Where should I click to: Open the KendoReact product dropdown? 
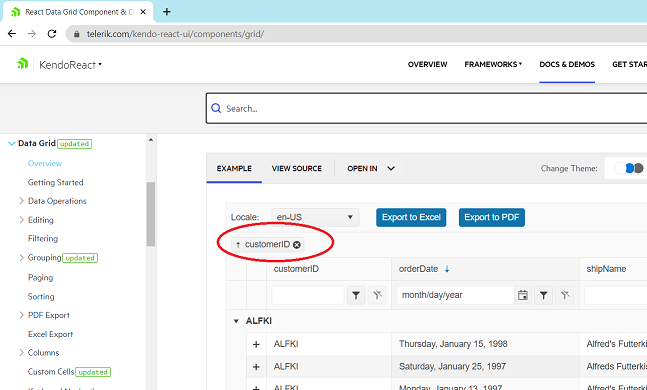[100, 64]
